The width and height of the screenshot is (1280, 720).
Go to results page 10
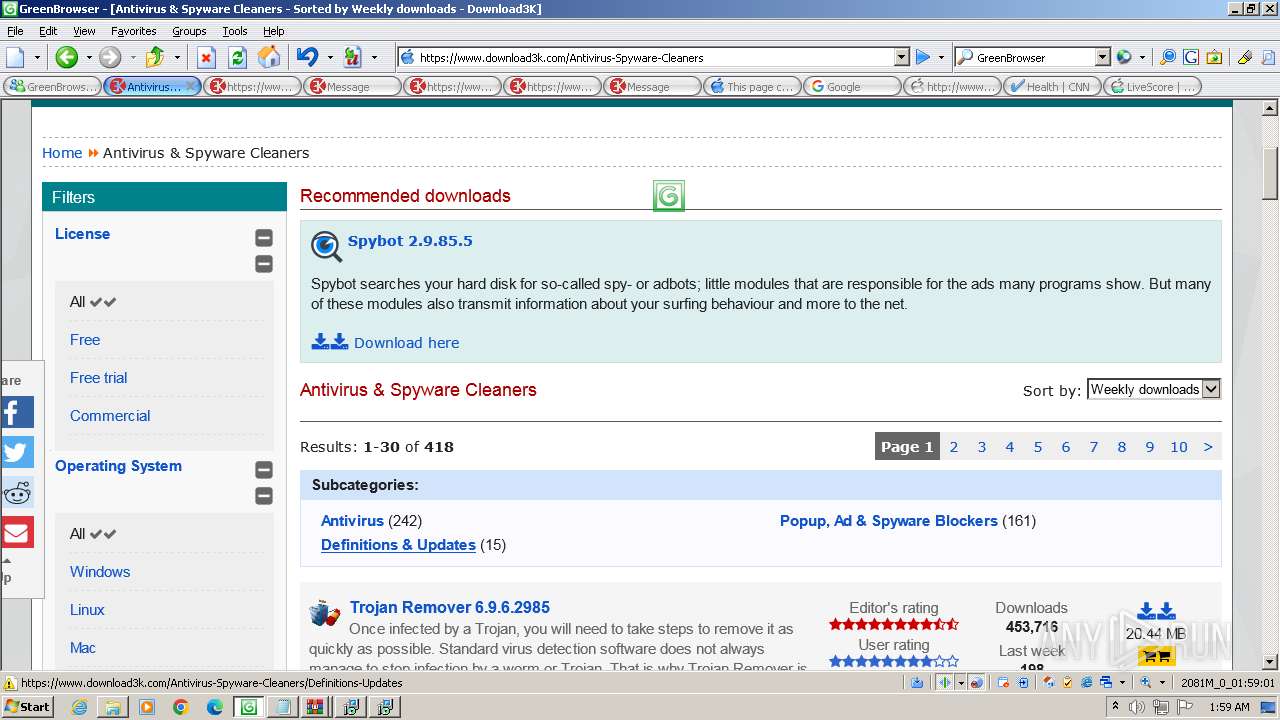coord(1179,447)
